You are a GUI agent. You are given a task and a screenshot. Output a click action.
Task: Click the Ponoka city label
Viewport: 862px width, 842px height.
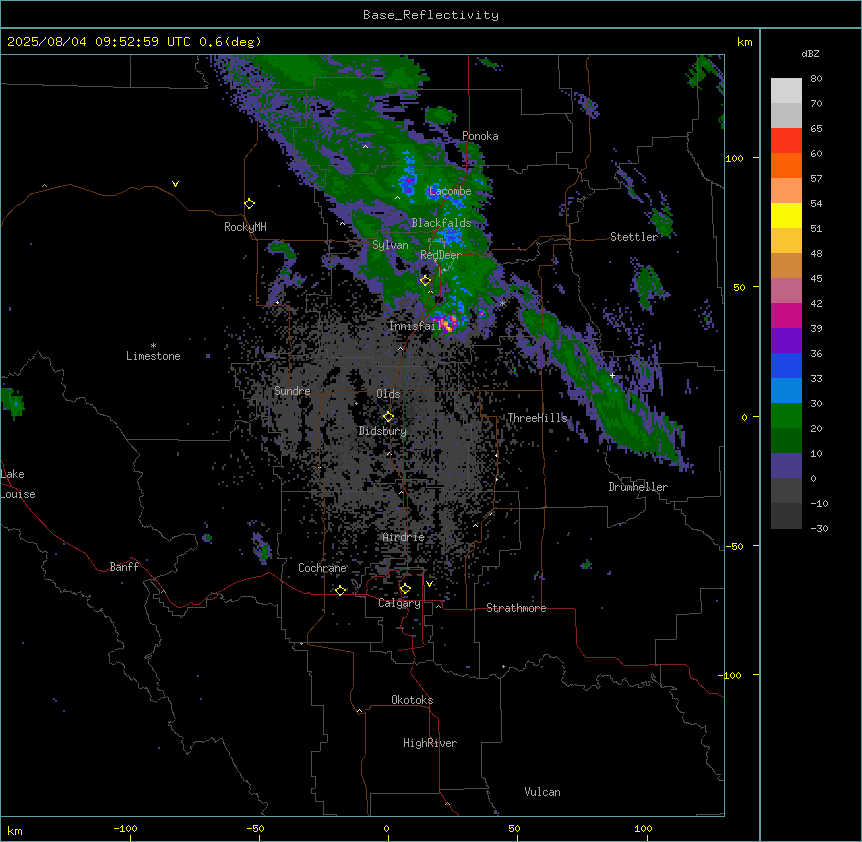[480, 136]
